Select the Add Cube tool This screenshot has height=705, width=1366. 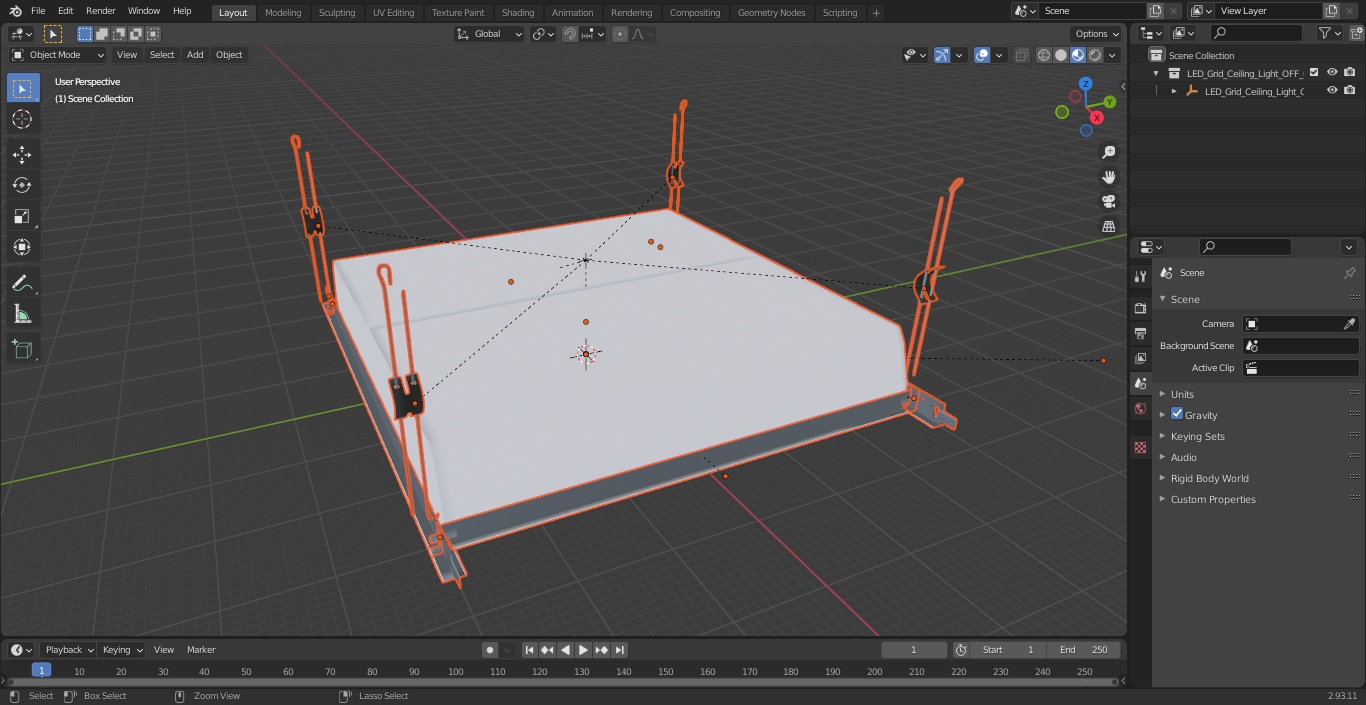click(22, 349)
